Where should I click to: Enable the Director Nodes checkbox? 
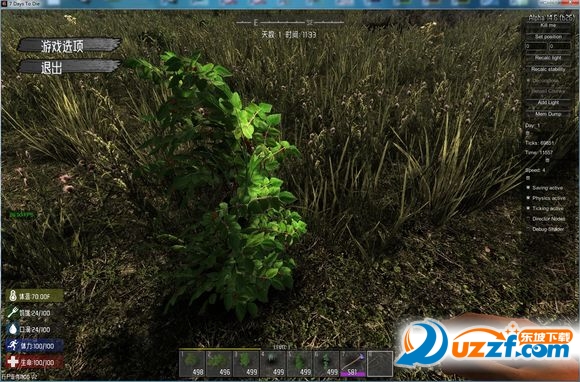528,219
